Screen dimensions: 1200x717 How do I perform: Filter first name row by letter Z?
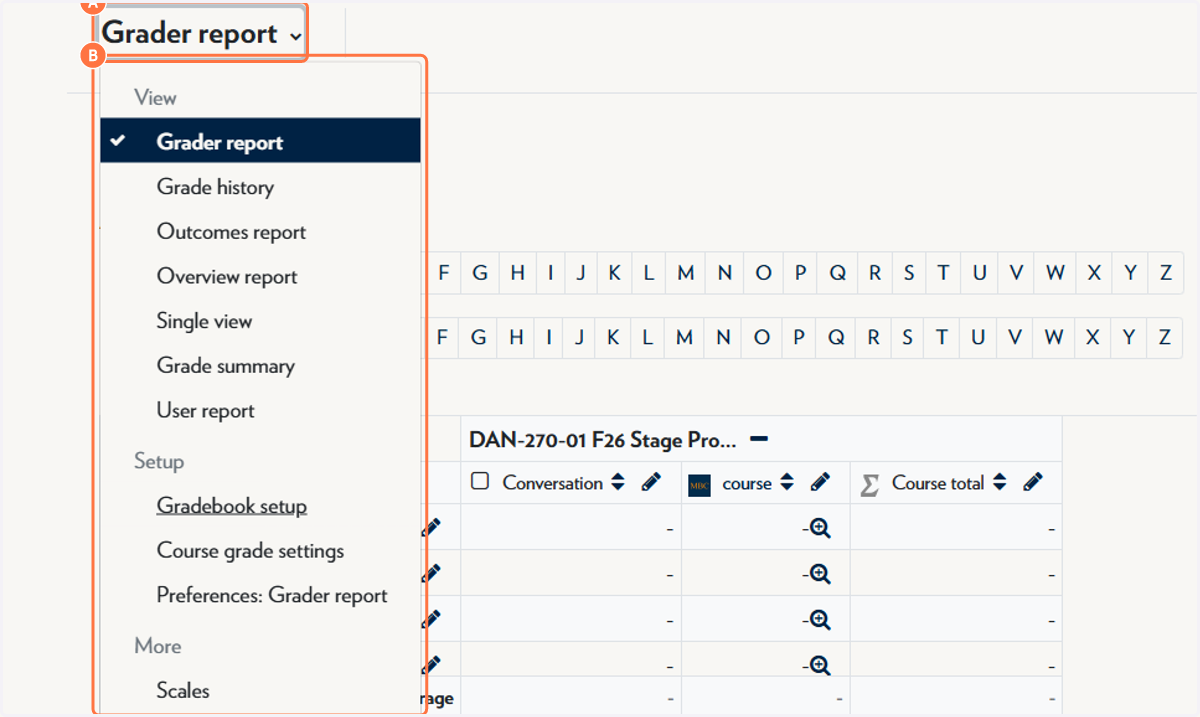[1165, 273]
